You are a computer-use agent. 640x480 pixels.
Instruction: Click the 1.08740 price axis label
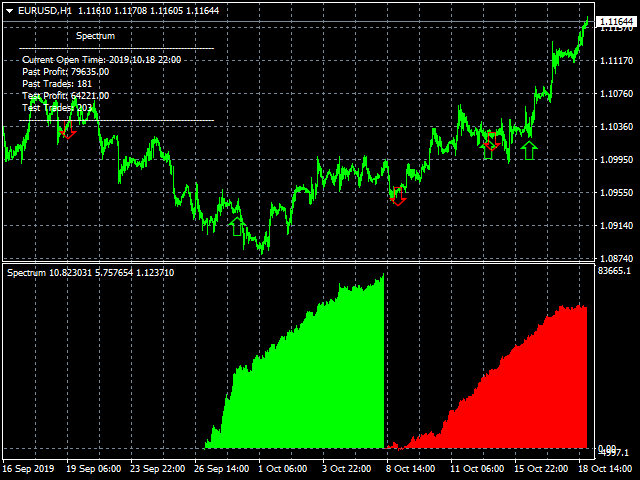point(616,259)
